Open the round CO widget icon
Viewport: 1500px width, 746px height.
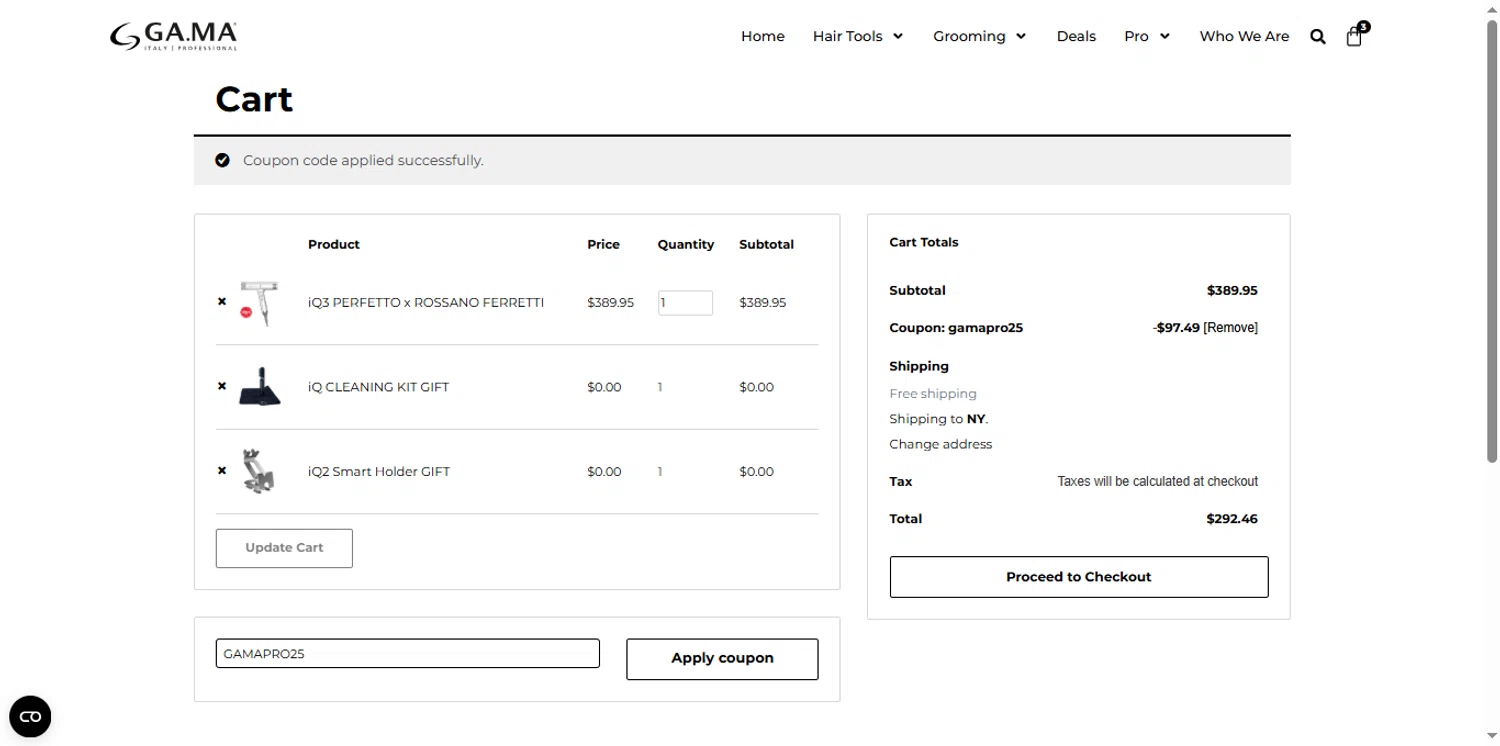(30, 716)
